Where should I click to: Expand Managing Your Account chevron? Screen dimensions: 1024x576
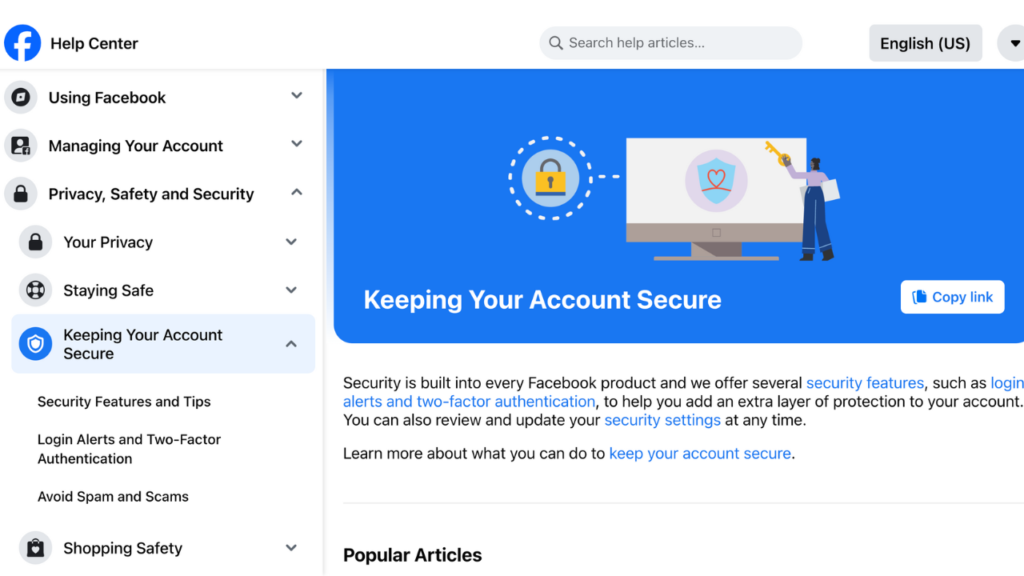click(x=296, y=144)
